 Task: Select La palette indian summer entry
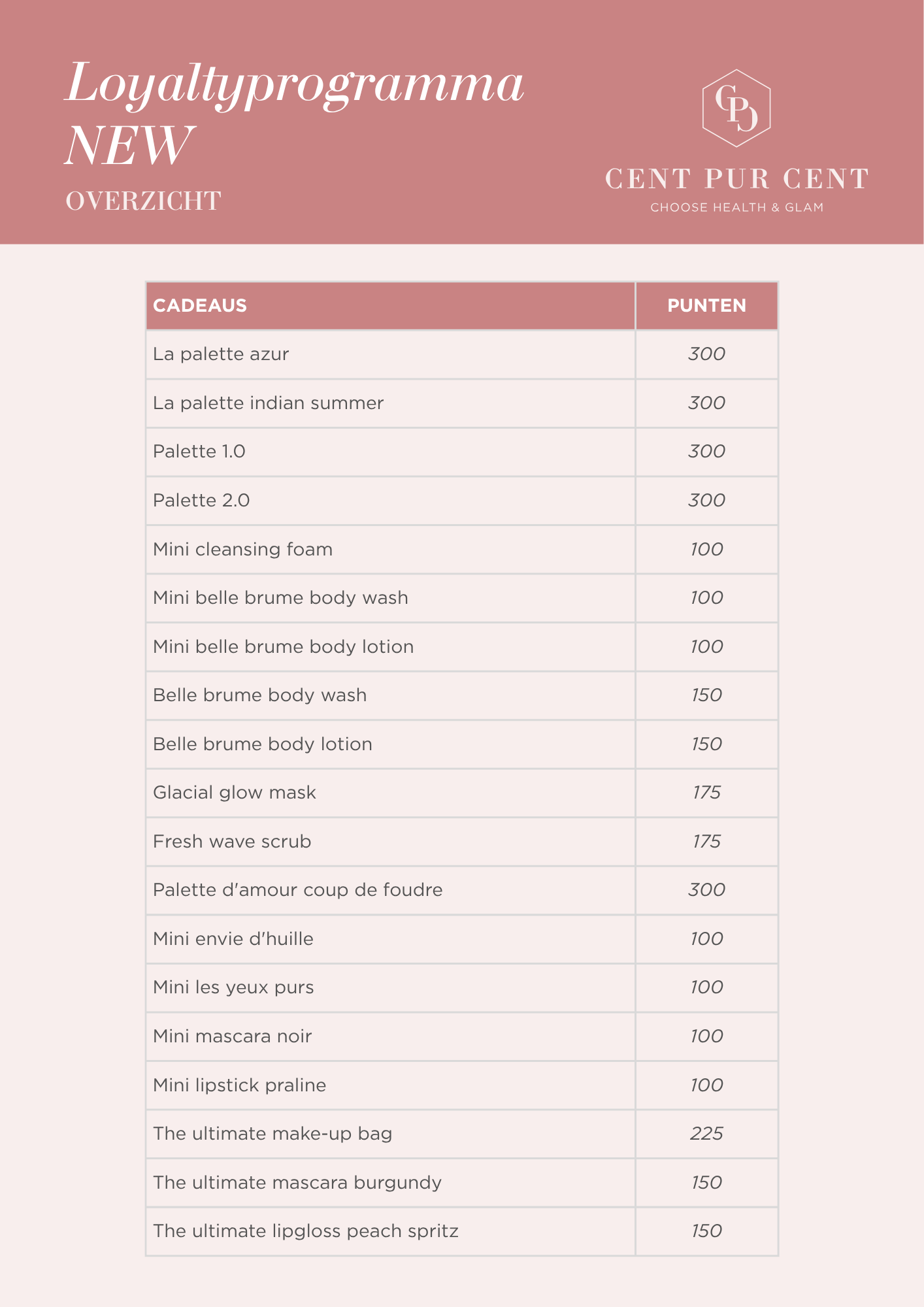coord(268,403)
